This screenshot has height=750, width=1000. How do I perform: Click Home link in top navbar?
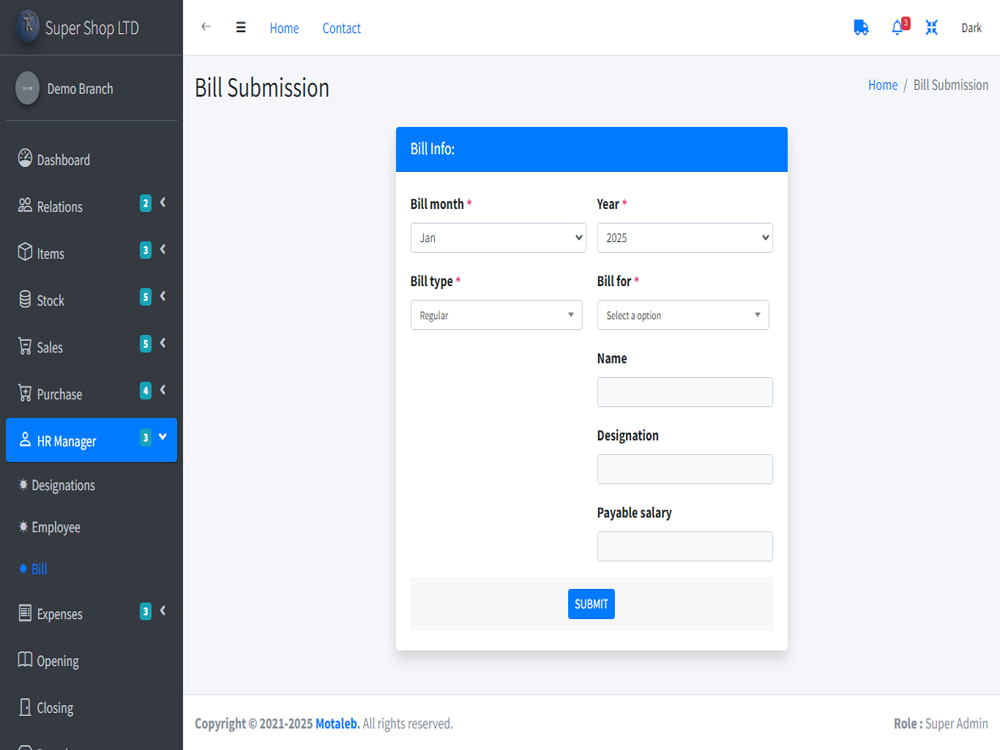point(284,28)
